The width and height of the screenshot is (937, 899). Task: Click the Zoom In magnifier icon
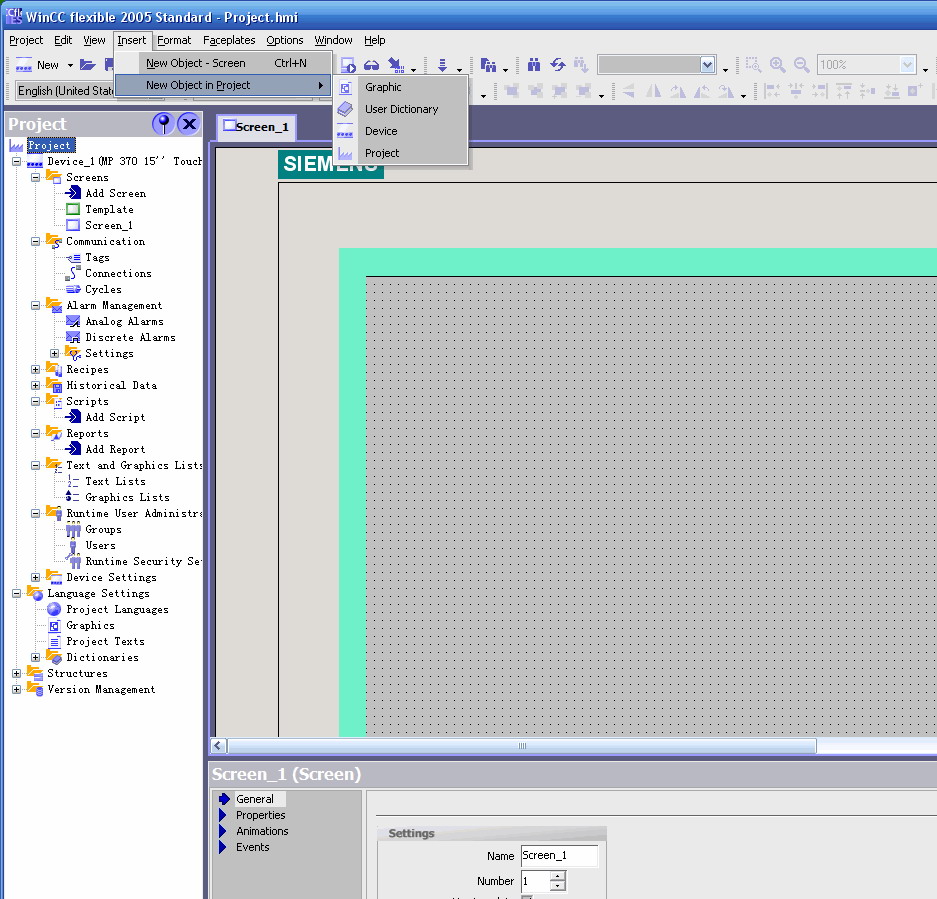click(x=777, y=65)
